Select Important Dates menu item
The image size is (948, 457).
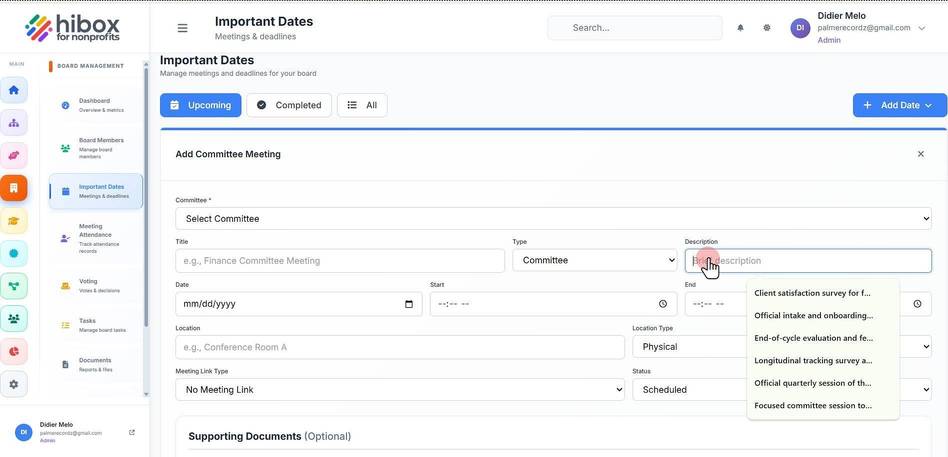[x=96, y=191]
